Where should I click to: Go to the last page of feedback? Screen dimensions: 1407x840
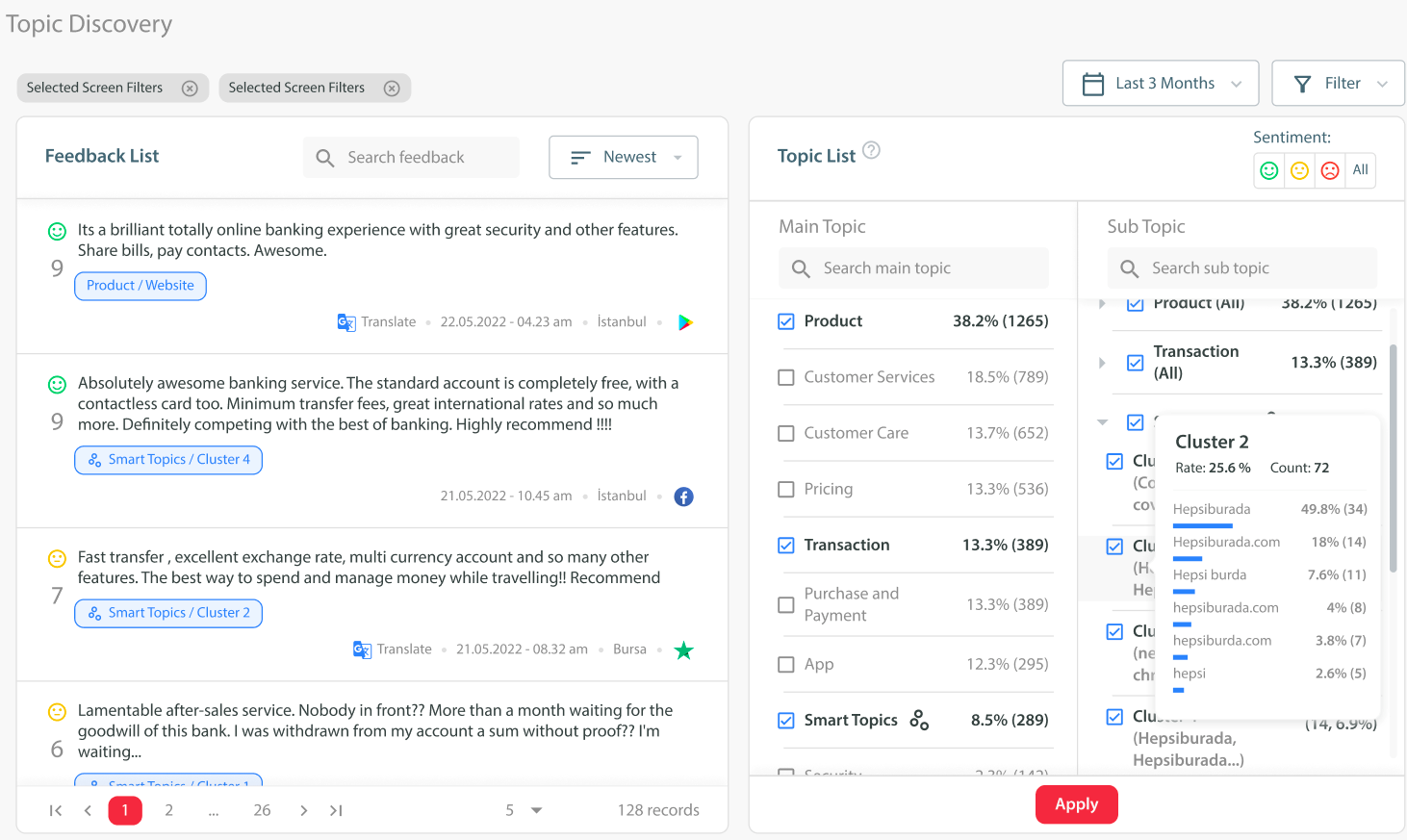point(336,810)
